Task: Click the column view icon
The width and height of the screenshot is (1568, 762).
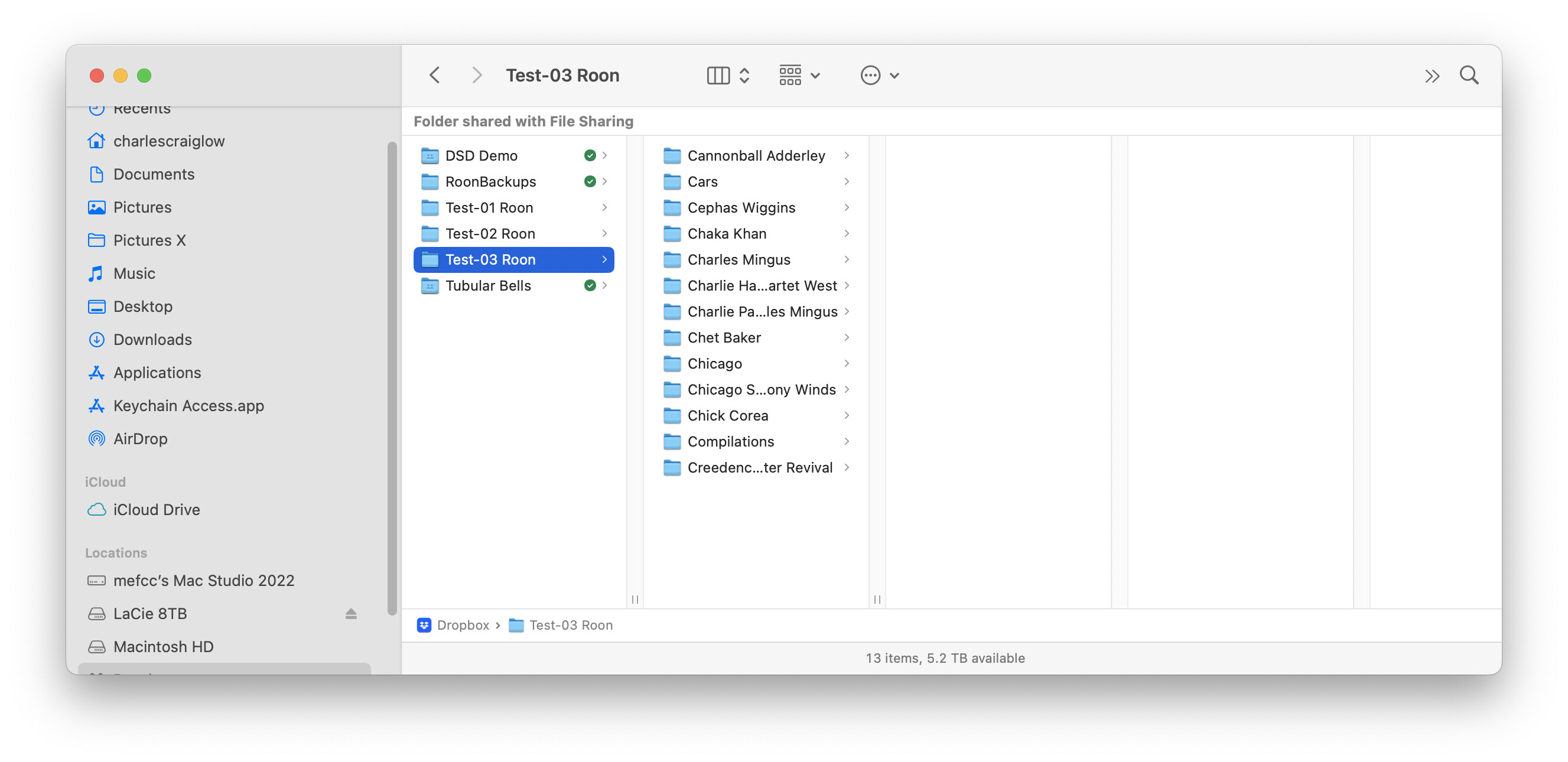Action: tap(718, 76)
